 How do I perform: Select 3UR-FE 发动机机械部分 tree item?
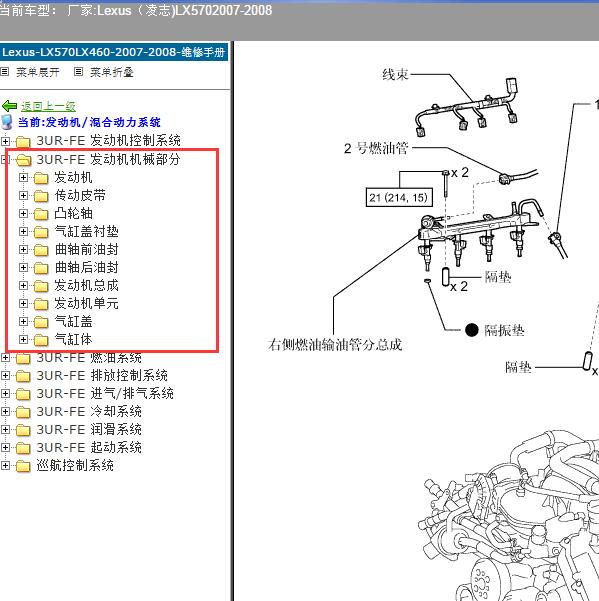[108, 159]
